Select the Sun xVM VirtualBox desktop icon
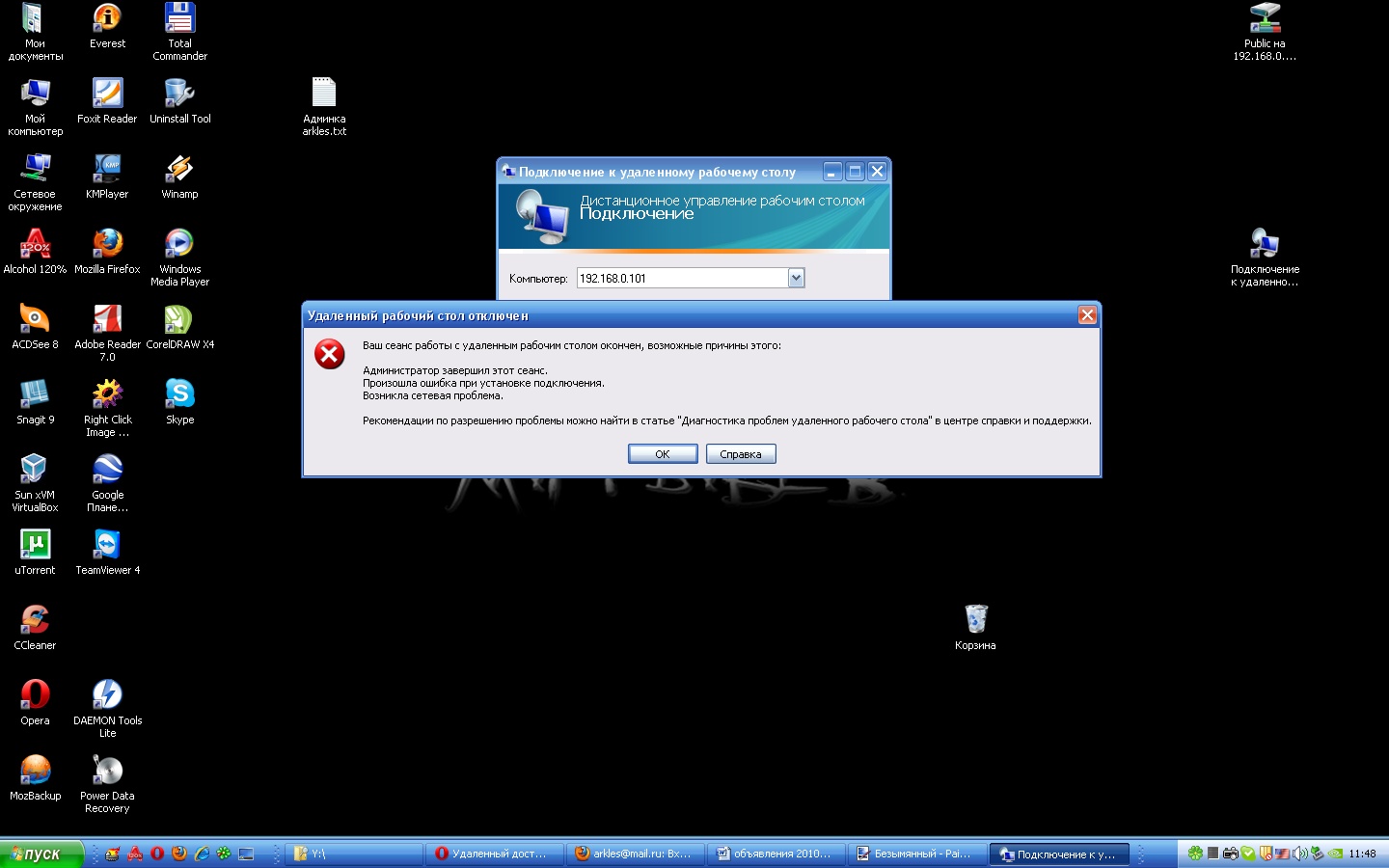The width and height of the screenshot is (1389, 868). [x=35, y=484]
